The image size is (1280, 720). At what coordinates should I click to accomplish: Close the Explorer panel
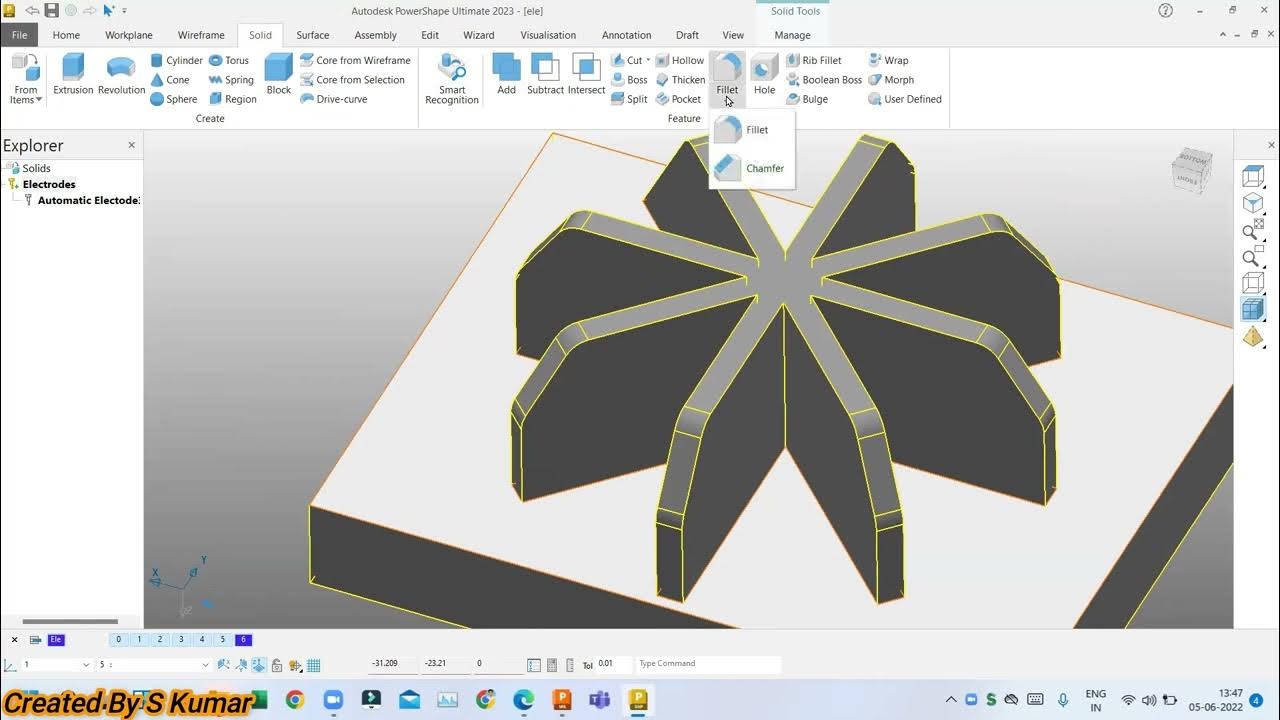pyautogui.click(x=131, y=145)
